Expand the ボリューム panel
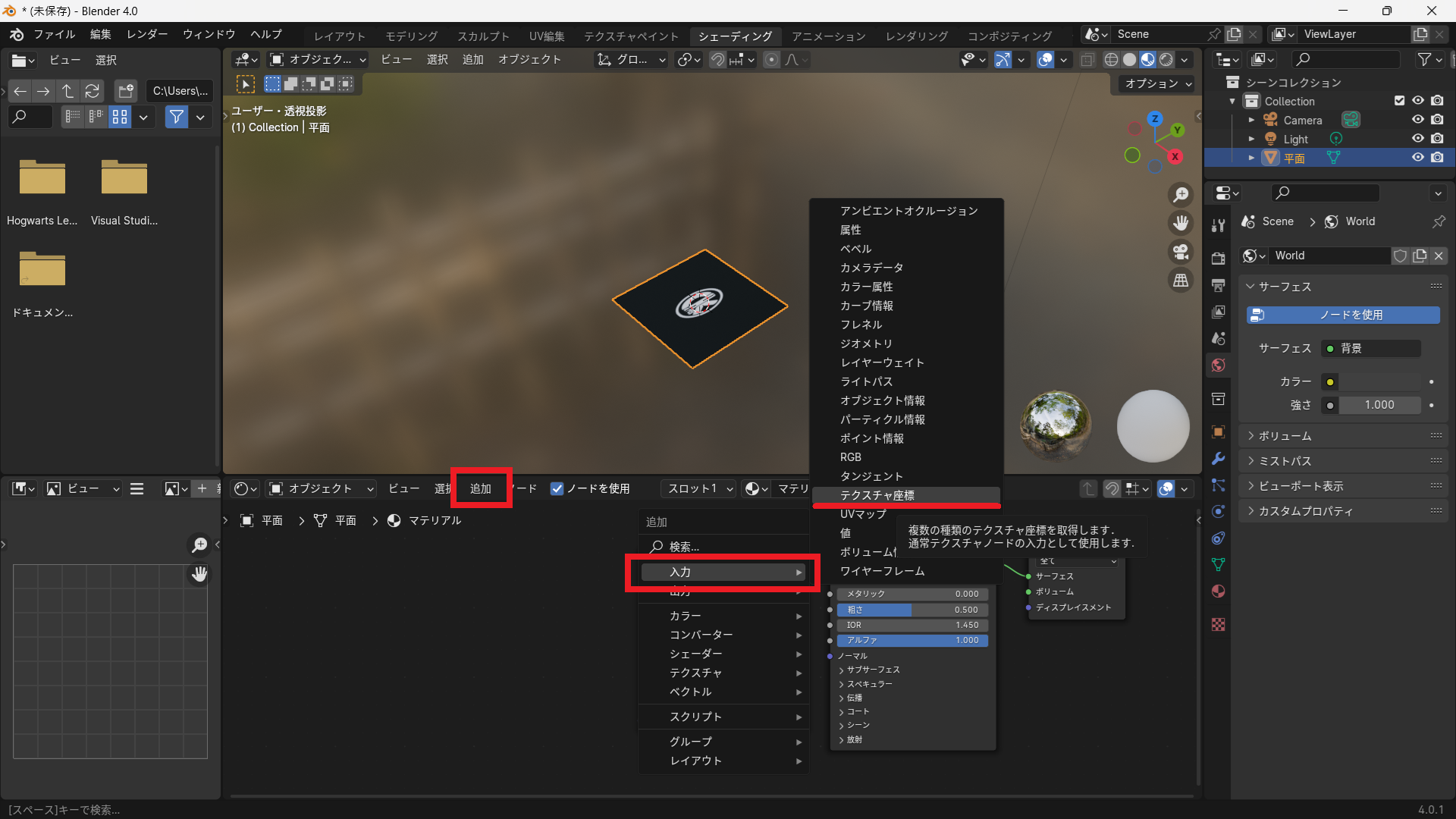Image resolution: width=1456 pixels, height=819 pixels. click(x=1285, y=436)
